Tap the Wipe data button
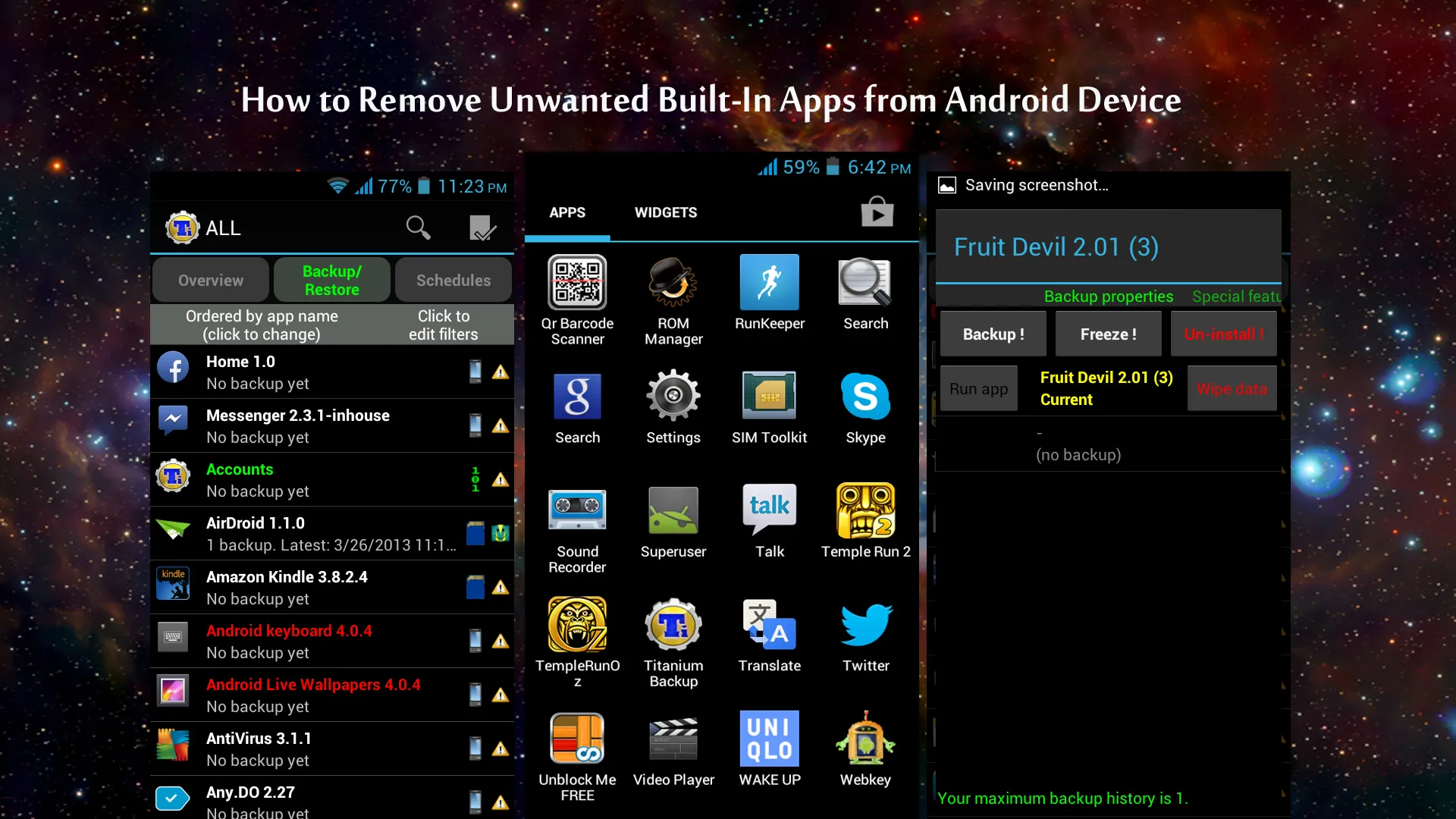This screenshot has height=819, width=1456. coord(1232,388)
